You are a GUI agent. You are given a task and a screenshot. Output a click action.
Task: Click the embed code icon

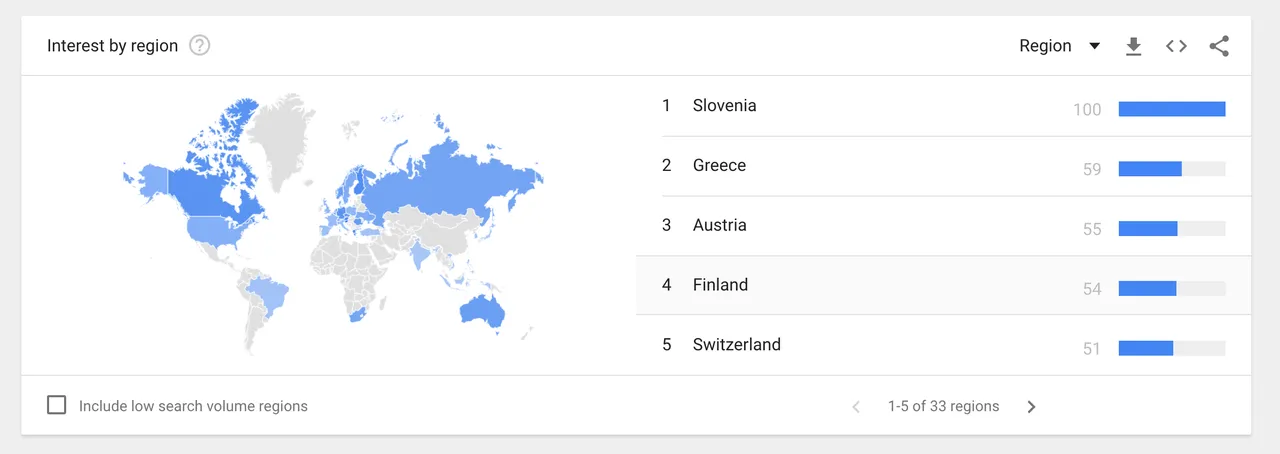[x=1176, y=46]
